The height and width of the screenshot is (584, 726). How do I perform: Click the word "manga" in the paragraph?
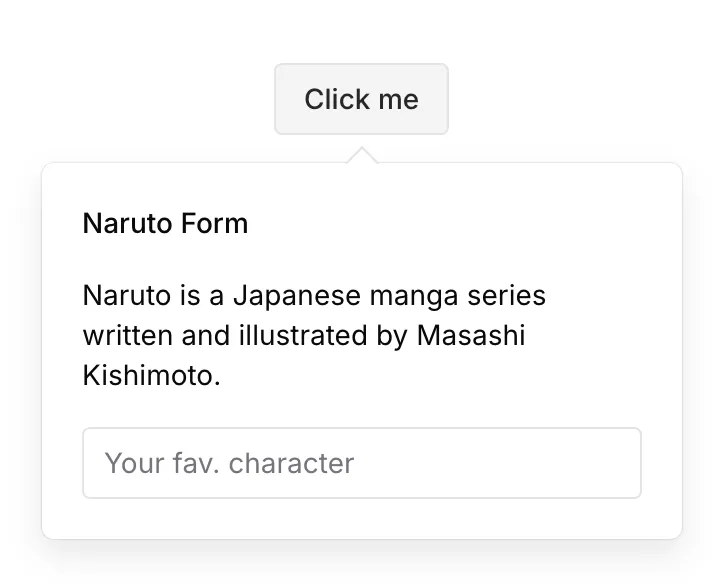[409, 296]
